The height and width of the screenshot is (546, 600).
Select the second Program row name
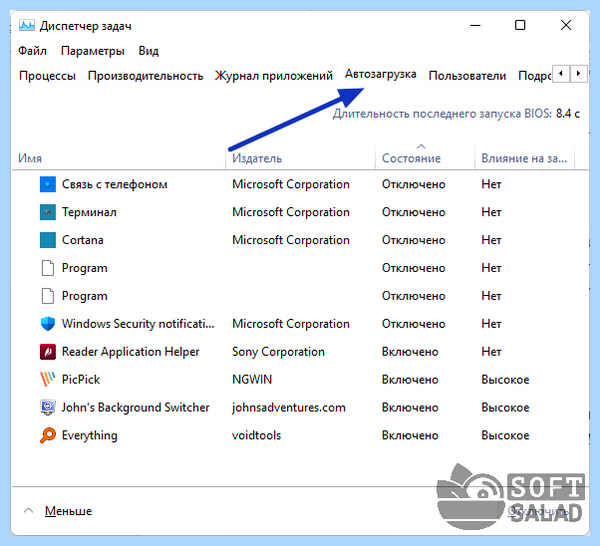tap(85, 296)
